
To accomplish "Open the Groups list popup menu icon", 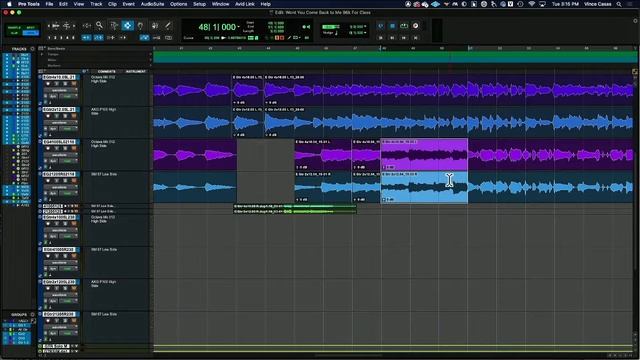I will tap(32, 315).
